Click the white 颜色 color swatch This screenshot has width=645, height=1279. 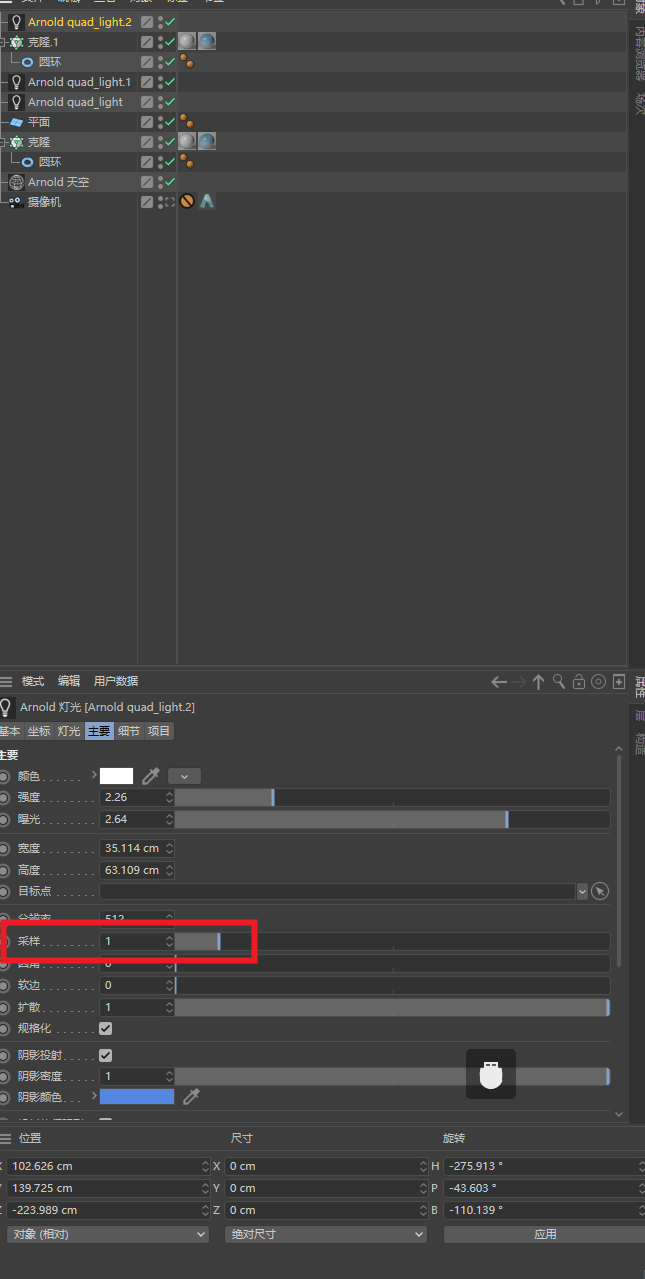click(116, 776)
